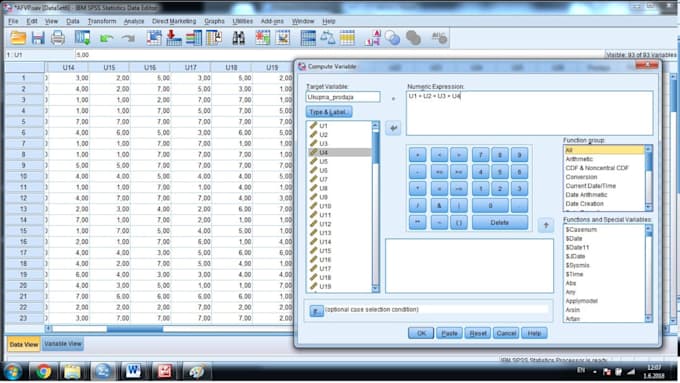Click the ampersand AND operator key
The image size is (680, 383).
tap(439, 206)
